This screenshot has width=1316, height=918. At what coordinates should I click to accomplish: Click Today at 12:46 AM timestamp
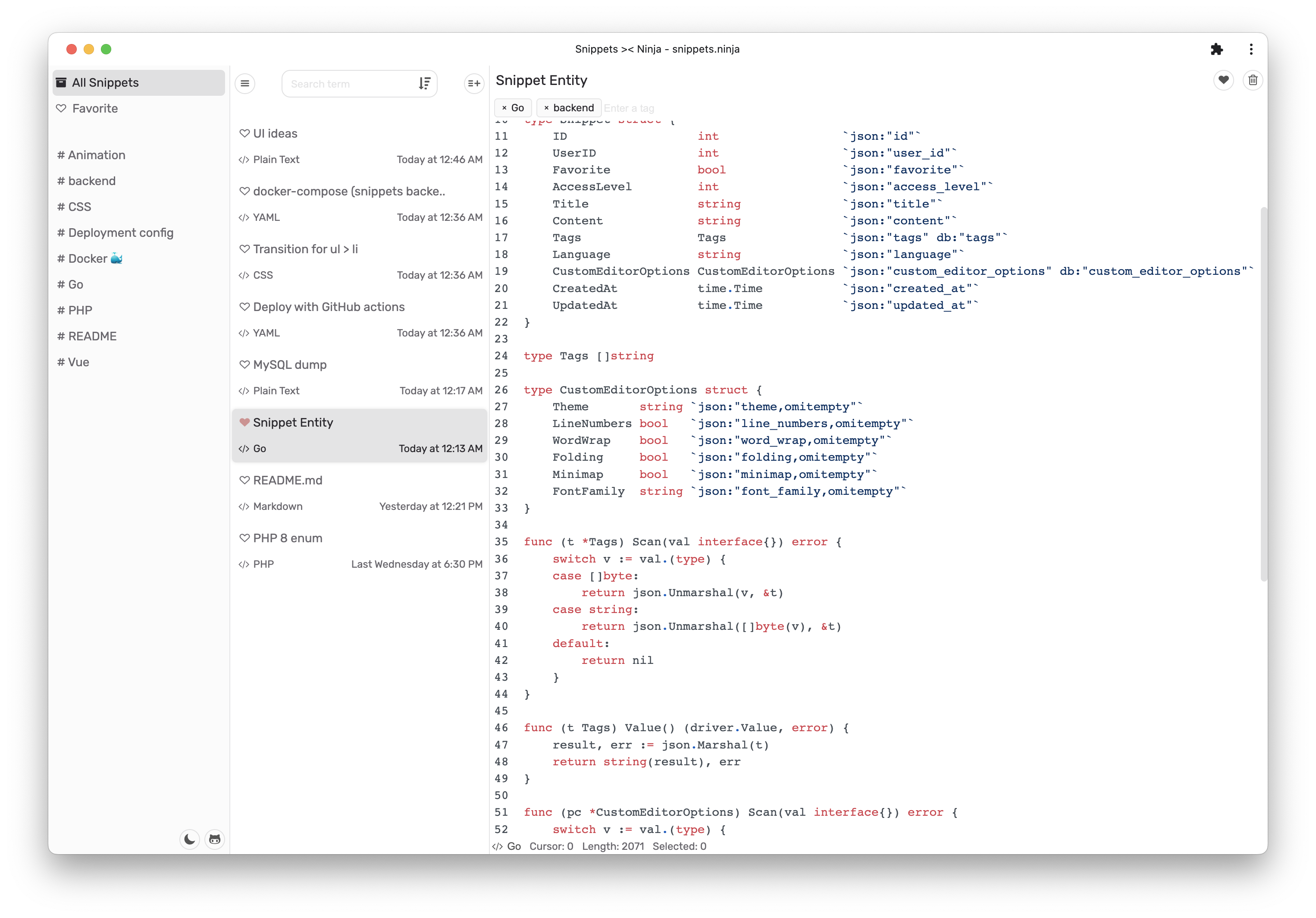[x=440, y=160]
